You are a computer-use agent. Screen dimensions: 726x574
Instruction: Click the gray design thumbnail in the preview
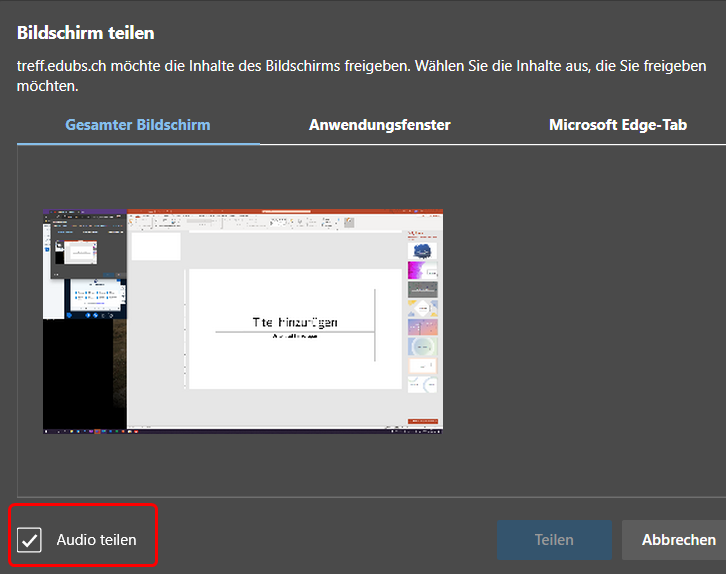pyautogui.click(x=422, y=289)
